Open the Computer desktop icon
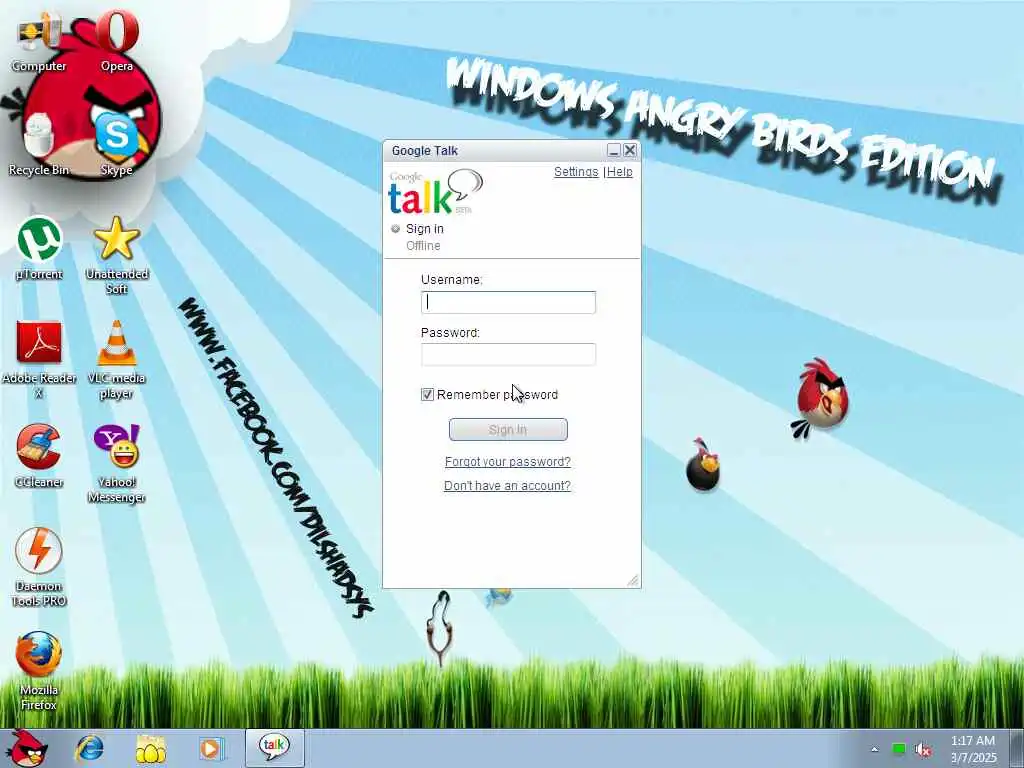The width and height of the screenshot is (1024, 768). (x=39, y=42)
